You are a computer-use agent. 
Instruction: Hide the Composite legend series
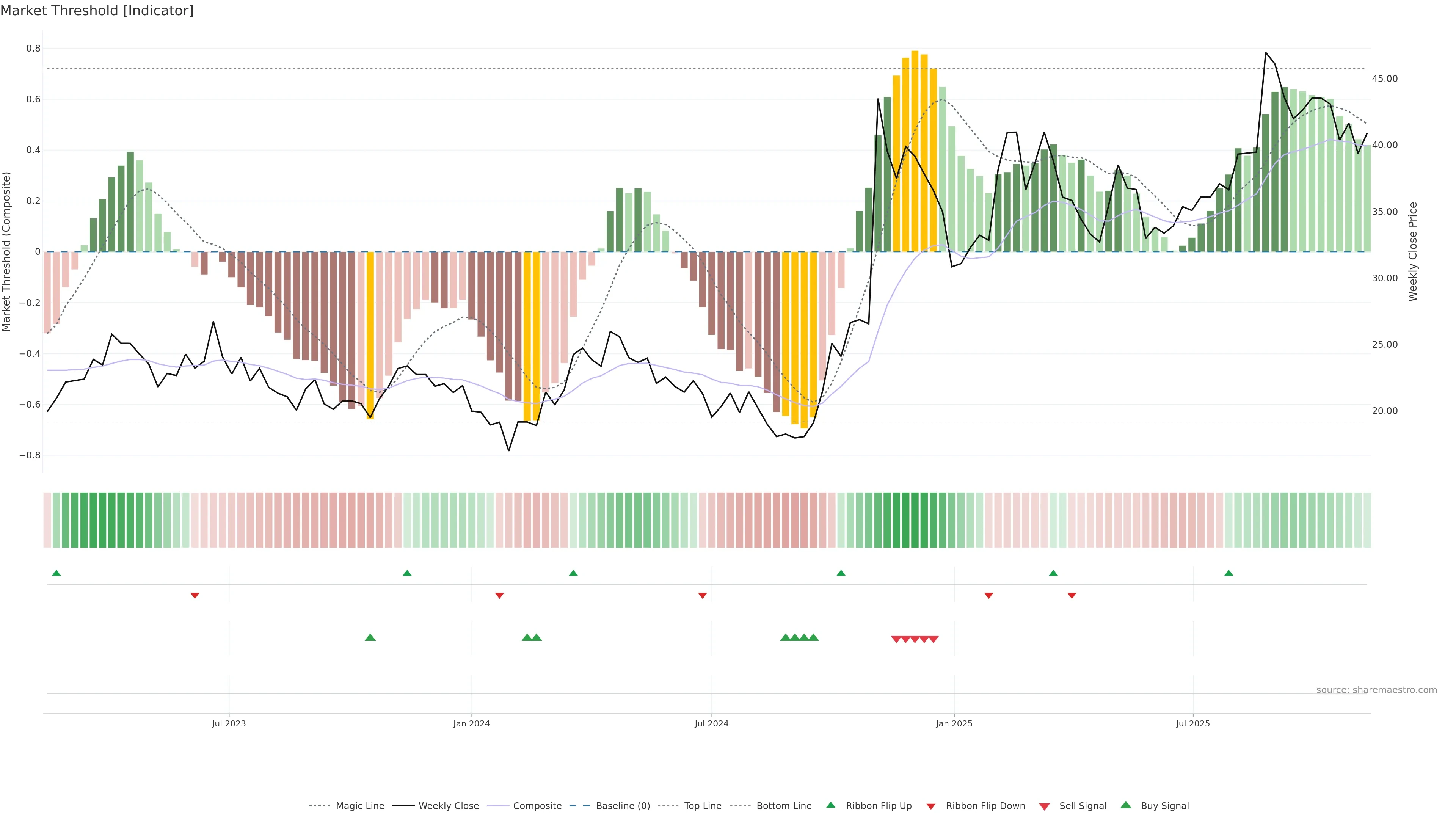[x=537, y=805]
